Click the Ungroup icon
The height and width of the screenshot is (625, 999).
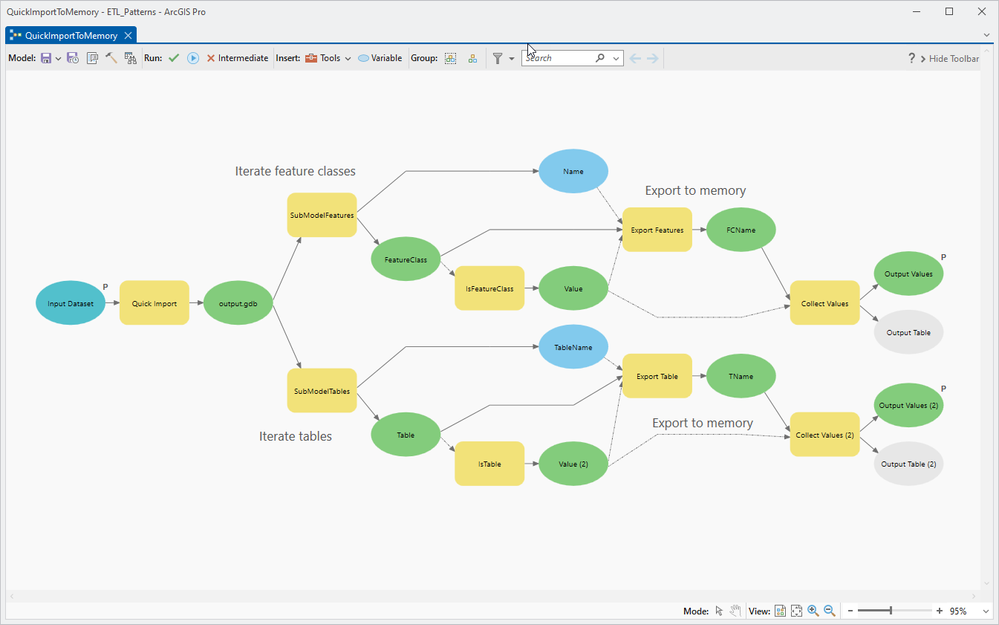[x=472, y=58]
